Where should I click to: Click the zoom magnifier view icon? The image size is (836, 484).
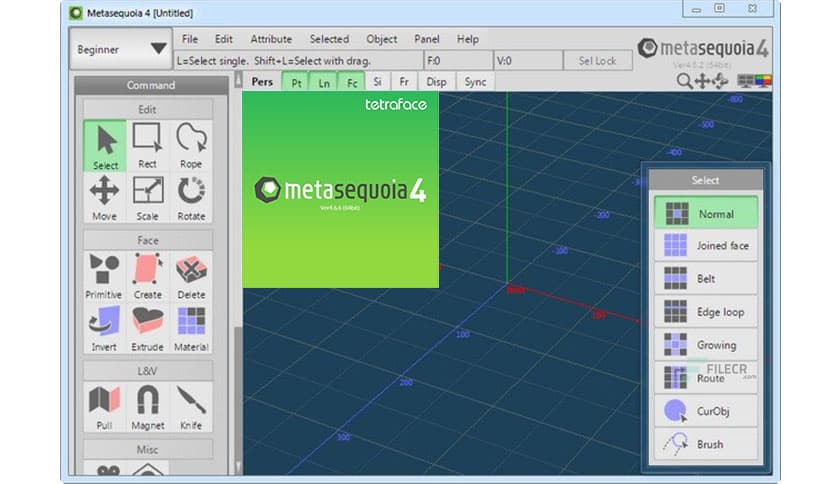[684, 81]
